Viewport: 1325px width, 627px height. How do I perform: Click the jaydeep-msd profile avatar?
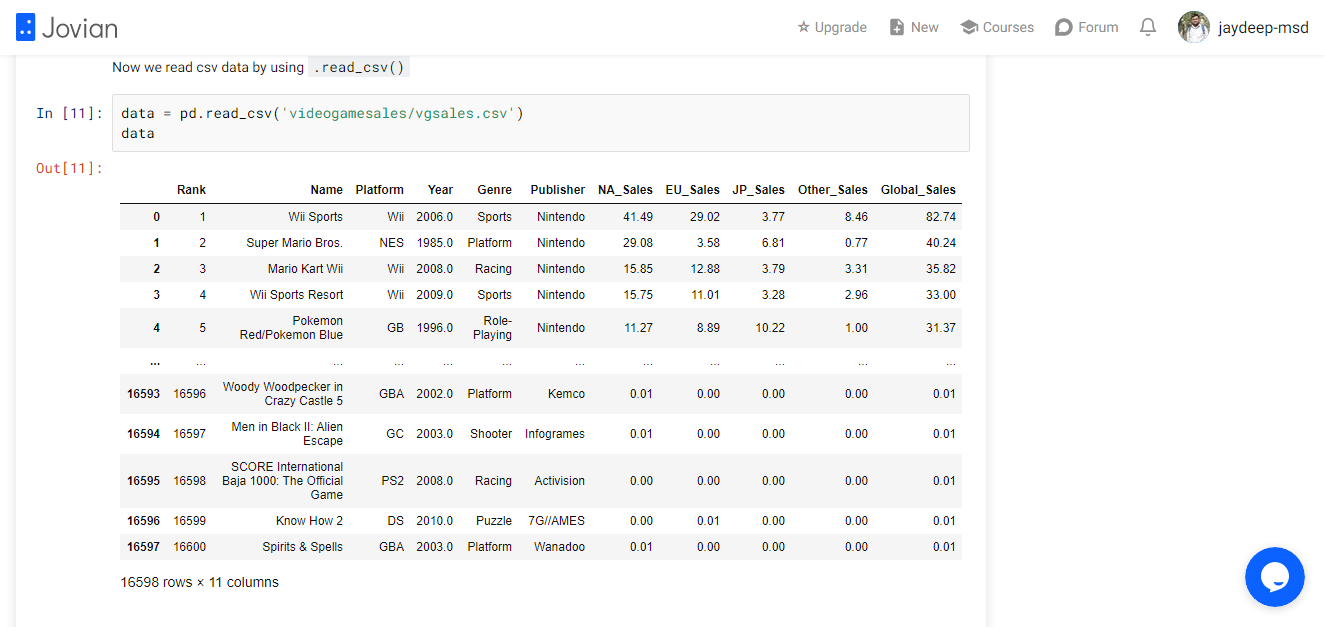click(1194, 27)
